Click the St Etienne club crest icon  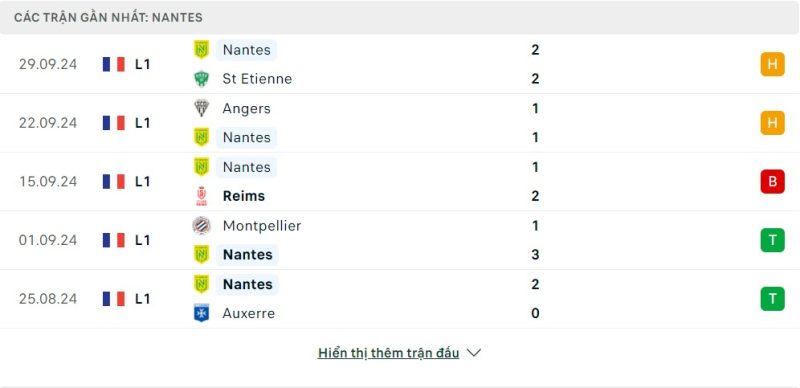tap(201, 79)
